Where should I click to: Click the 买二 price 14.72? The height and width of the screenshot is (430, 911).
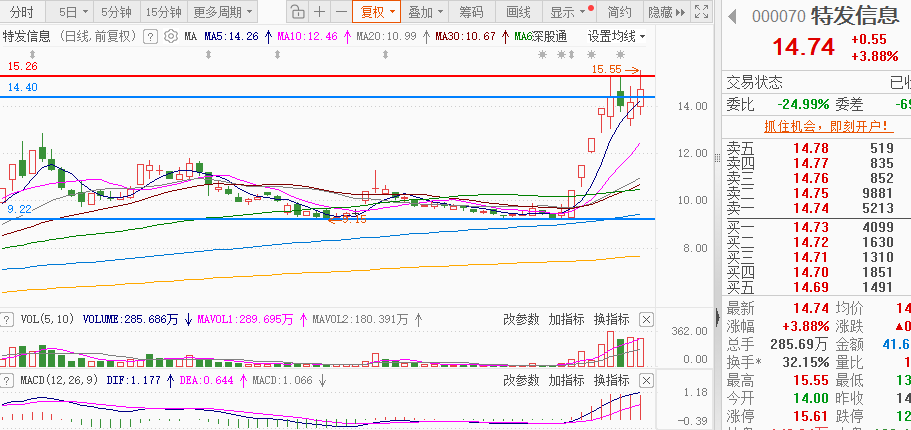811,242
